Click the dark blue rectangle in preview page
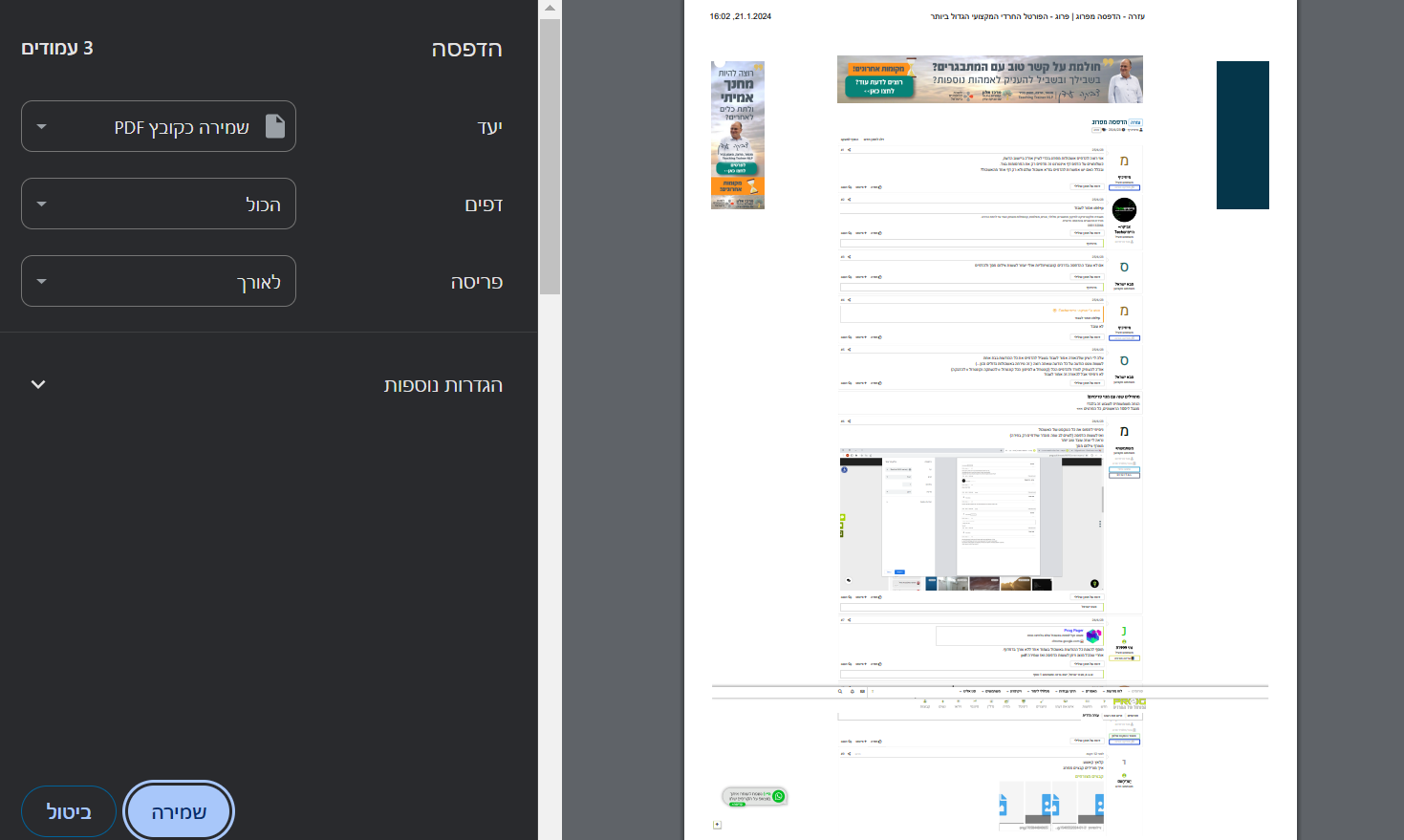The height and width of the screenshot is (840, 1404). (1242, 135)
